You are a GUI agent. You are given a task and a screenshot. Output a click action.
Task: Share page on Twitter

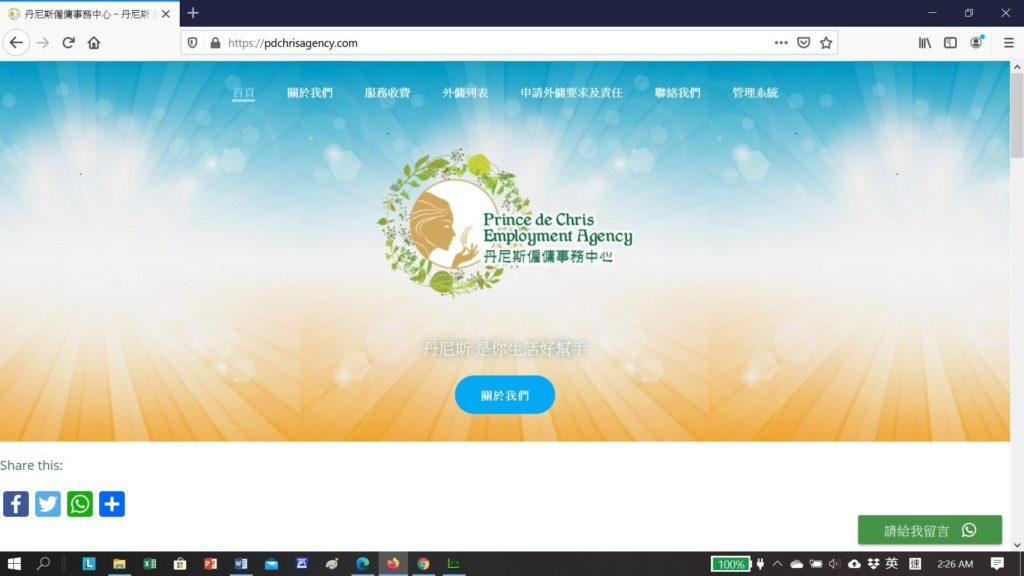pyautogui.click(x=48, y=504)
